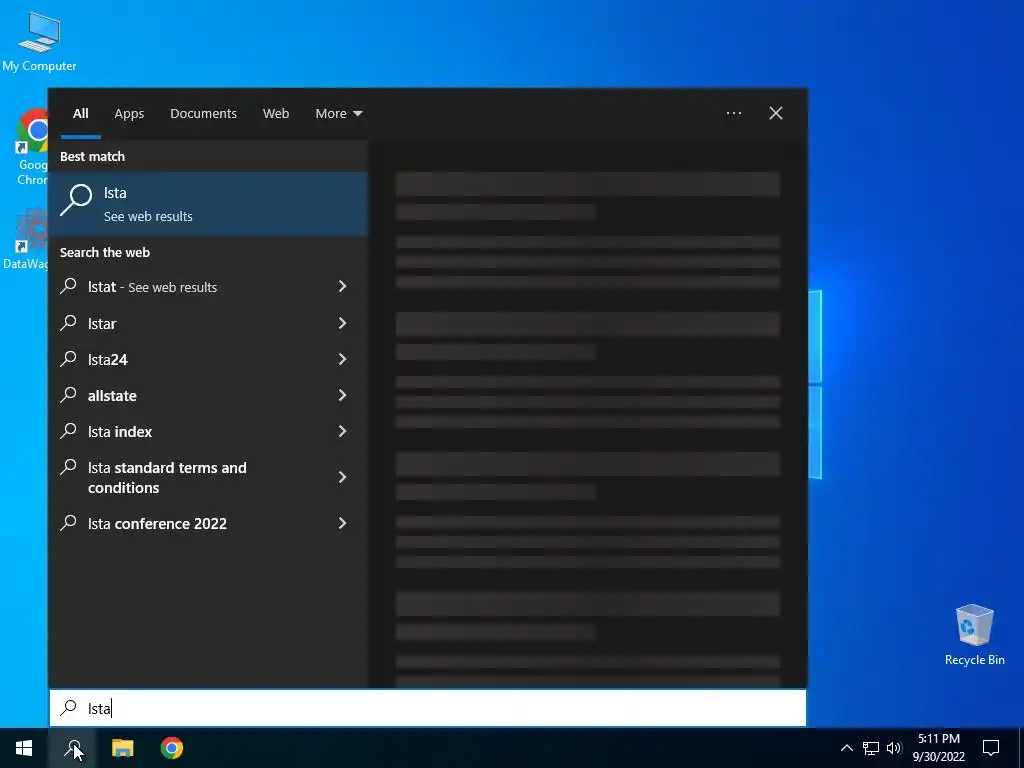Select the lsta conference 2022 suggestion
1024x768 pixels.
208,523
